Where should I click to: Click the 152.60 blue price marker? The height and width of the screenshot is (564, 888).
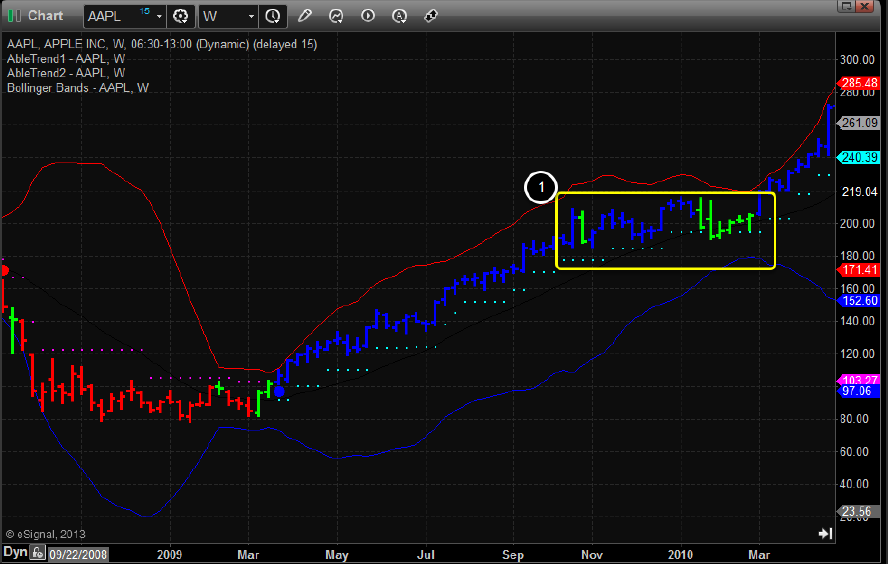click(x=859, y=301)
